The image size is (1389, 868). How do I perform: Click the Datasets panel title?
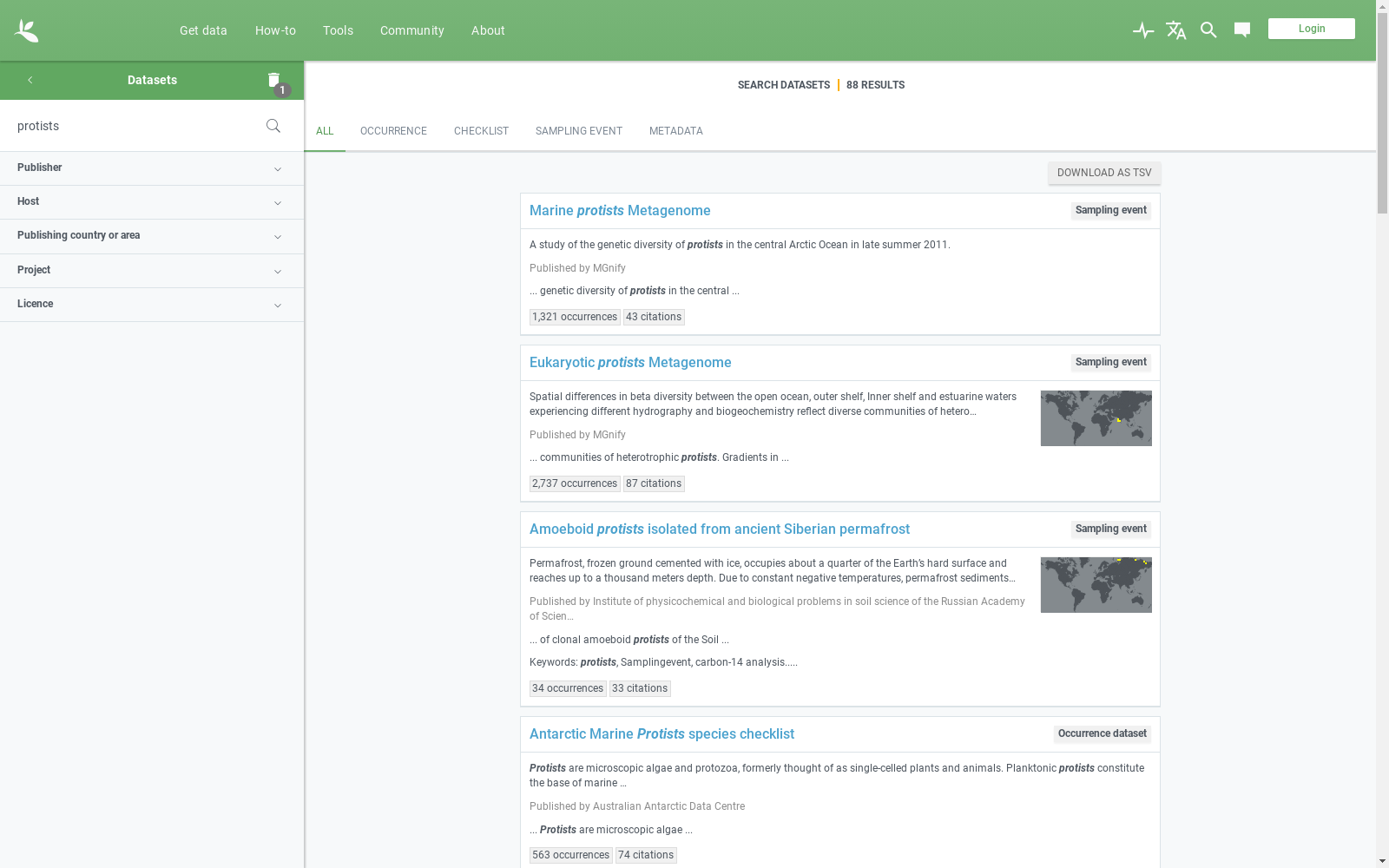tap(152, 80)
